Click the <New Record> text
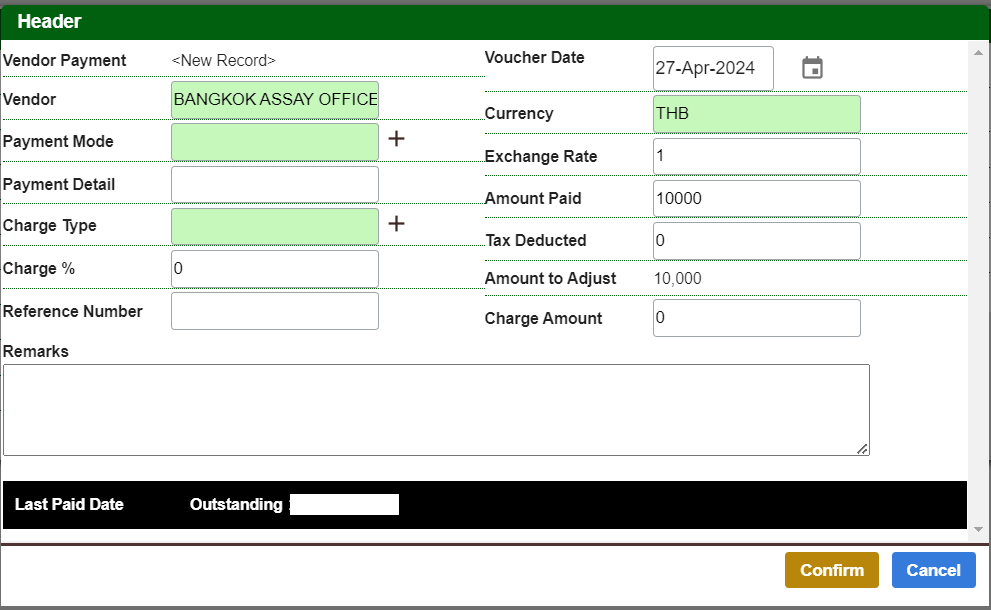Image resolution: width=991 pixels, height=610 pixels. point(224,61)
